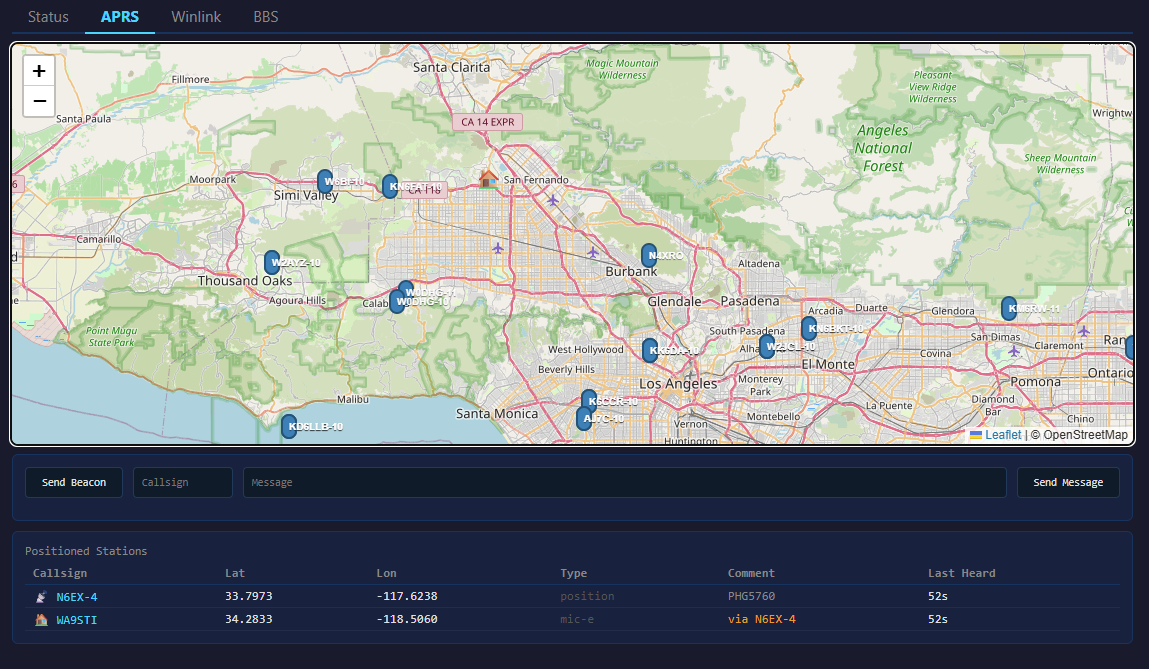This screenshot has height=669, width=1149.
Task: Click the house marker near San Fernando
Action: pos(487,178)
